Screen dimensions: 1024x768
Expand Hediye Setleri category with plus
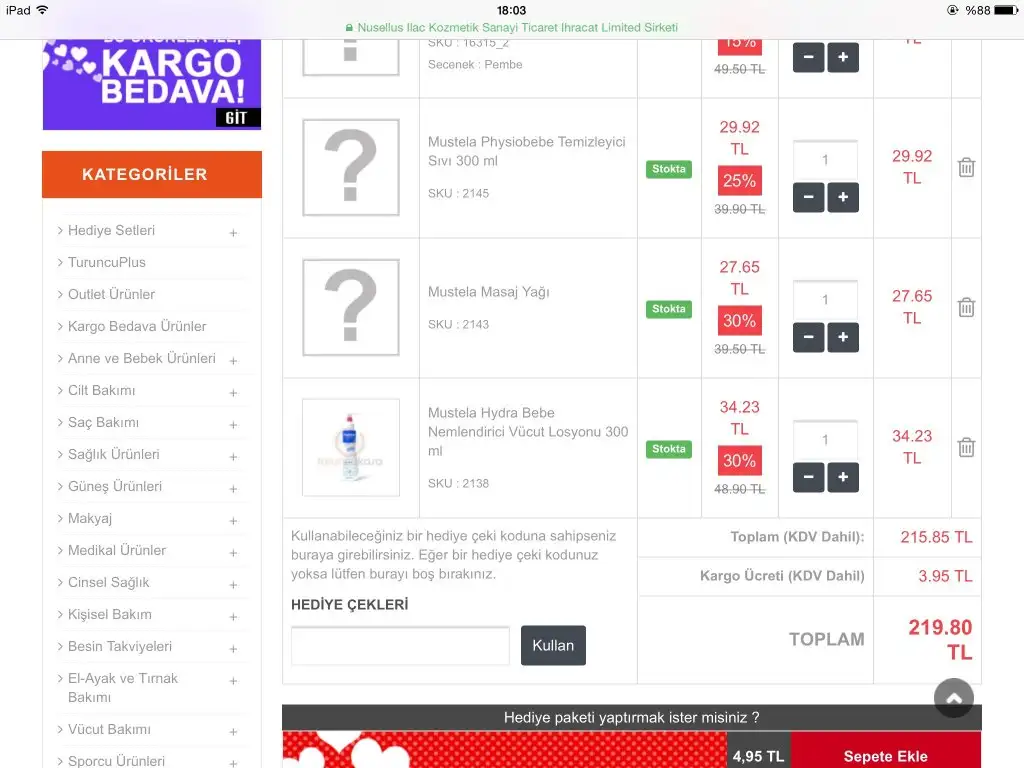[x=233, y=232]
